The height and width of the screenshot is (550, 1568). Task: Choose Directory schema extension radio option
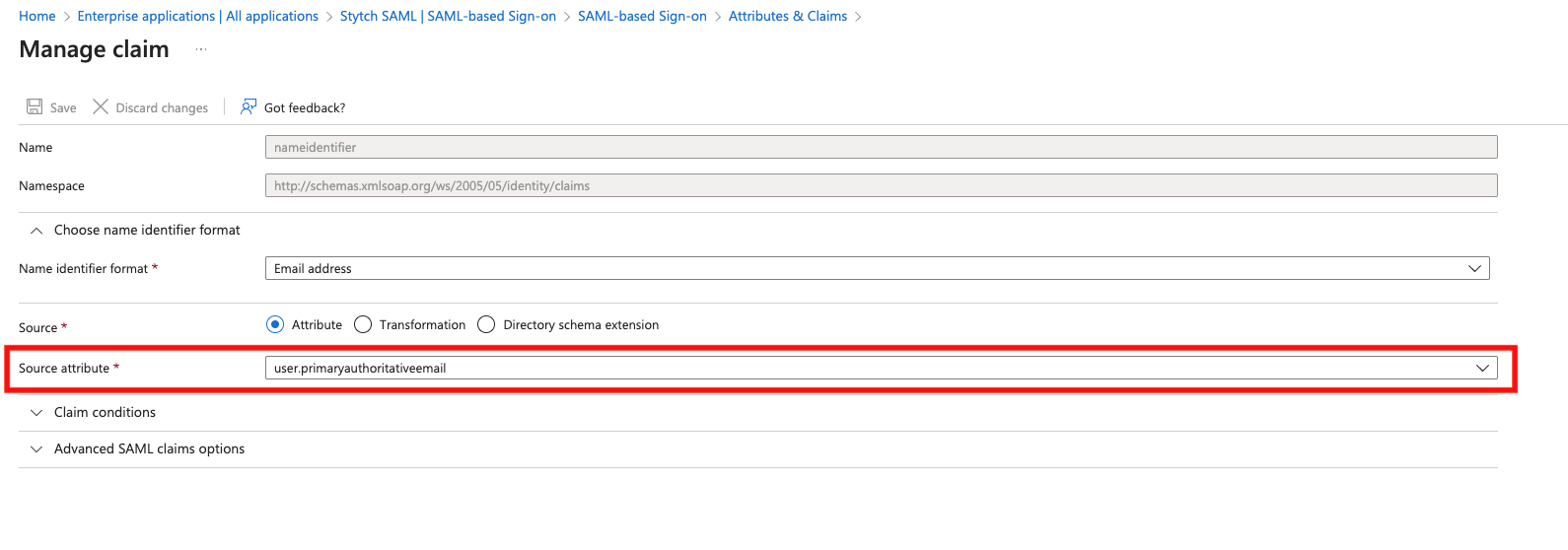point(486,324)
